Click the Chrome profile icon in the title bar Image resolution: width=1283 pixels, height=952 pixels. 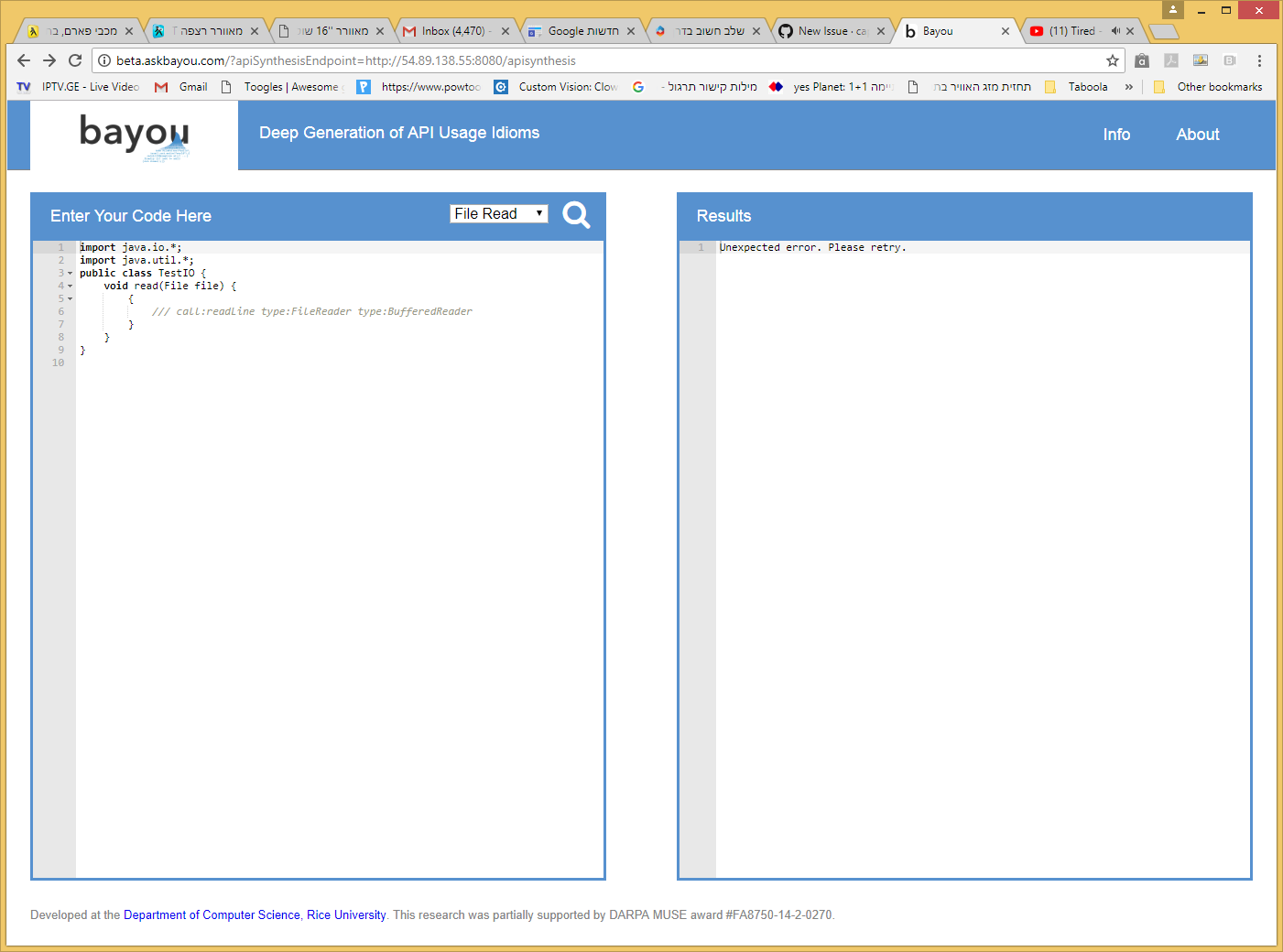tap(1173, 10)
